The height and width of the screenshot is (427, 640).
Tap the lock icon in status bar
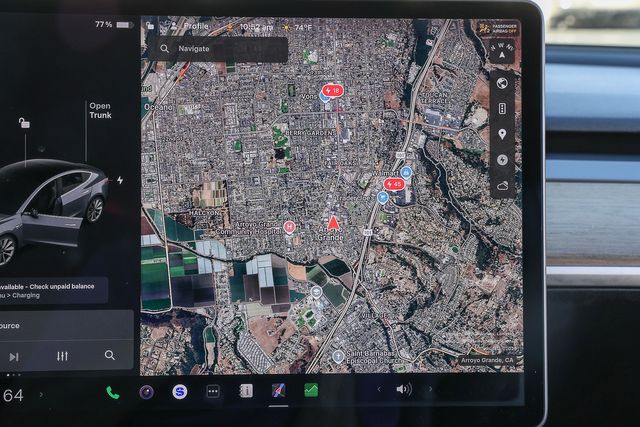tap(150, 26)
